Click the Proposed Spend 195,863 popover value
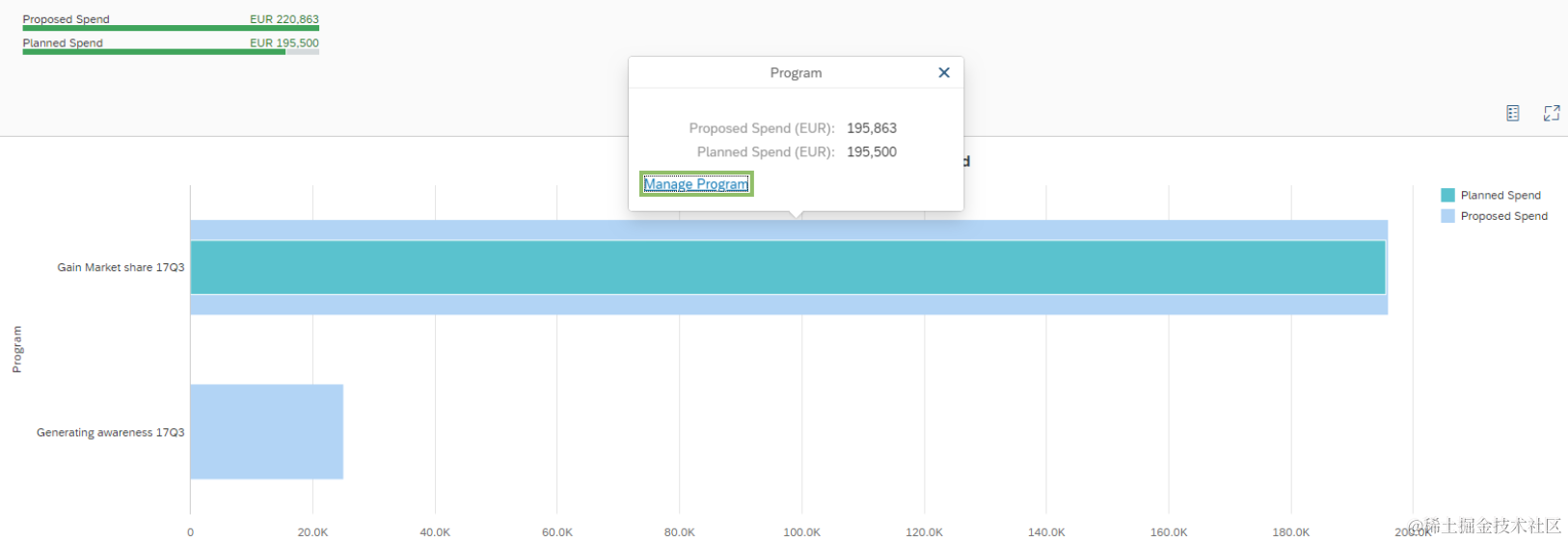Image resolution: width=1568 pixels, height=542 pixels. 872,128
